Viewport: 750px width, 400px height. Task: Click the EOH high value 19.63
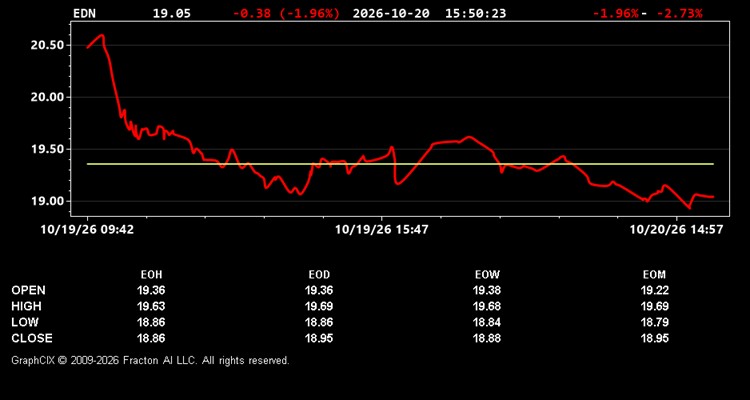coord(151,306)
